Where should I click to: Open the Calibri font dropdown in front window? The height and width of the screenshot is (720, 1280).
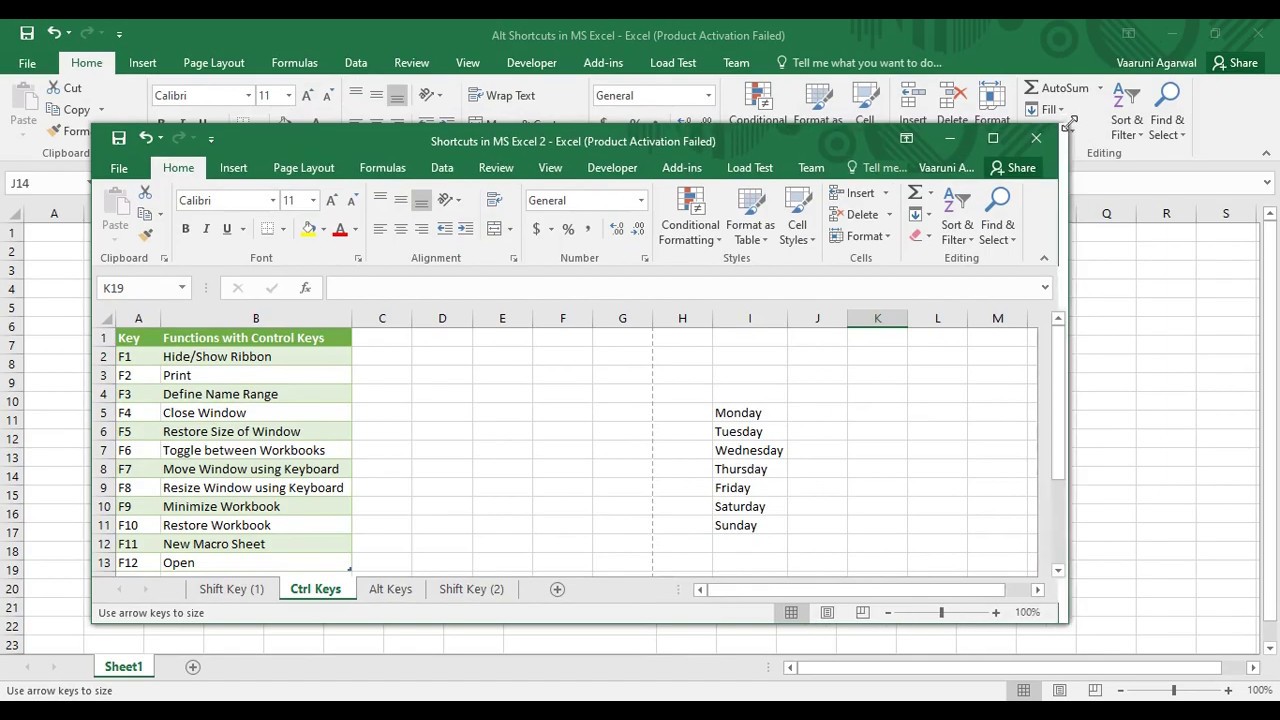click(x=273, y=200)
